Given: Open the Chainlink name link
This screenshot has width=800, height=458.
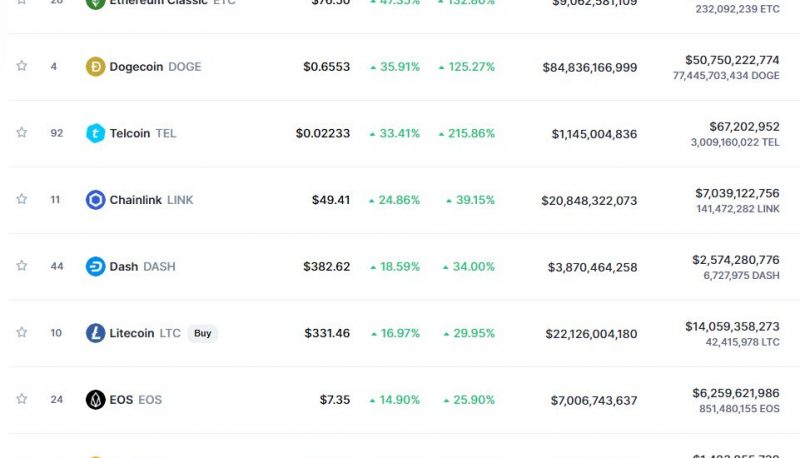Looking at the screenshot, I should coord(135,200).
